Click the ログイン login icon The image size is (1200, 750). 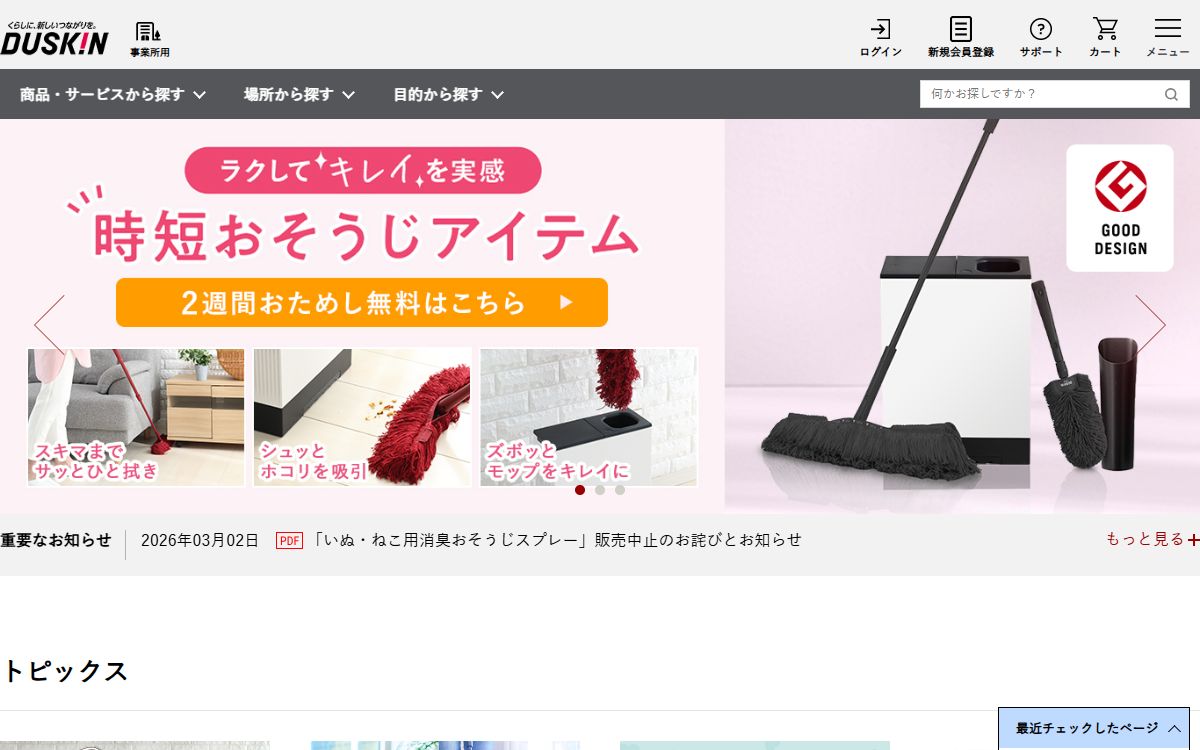click(880, 38)
